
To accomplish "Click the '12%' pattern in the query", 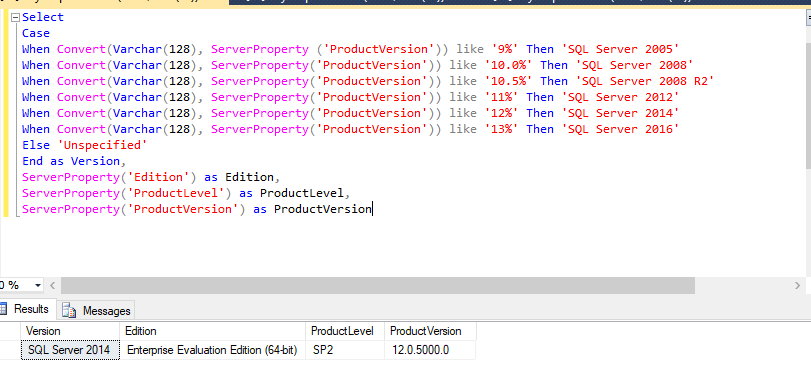I will click(x=502, y=113).
